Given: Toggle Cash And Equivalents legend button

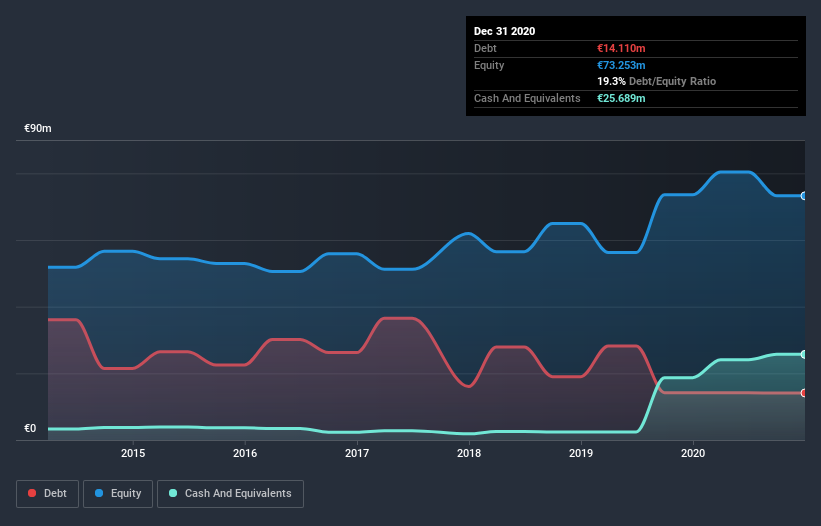Looking at the screenshot, I should coord(230,494).
